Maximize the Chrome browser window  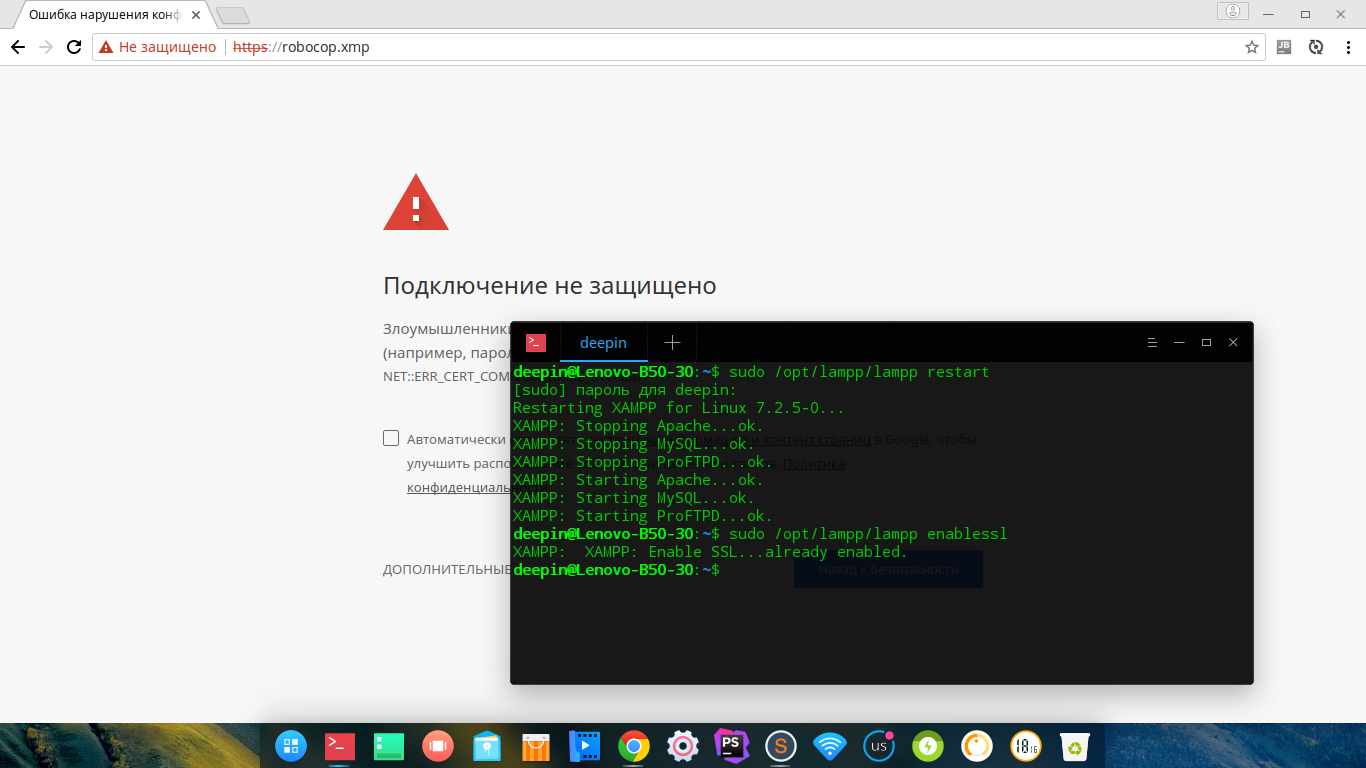point(1305,14)
